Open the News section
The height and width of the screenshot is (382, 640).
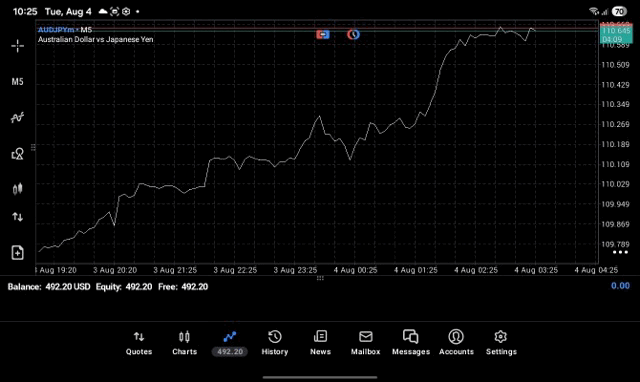(320, 343)
